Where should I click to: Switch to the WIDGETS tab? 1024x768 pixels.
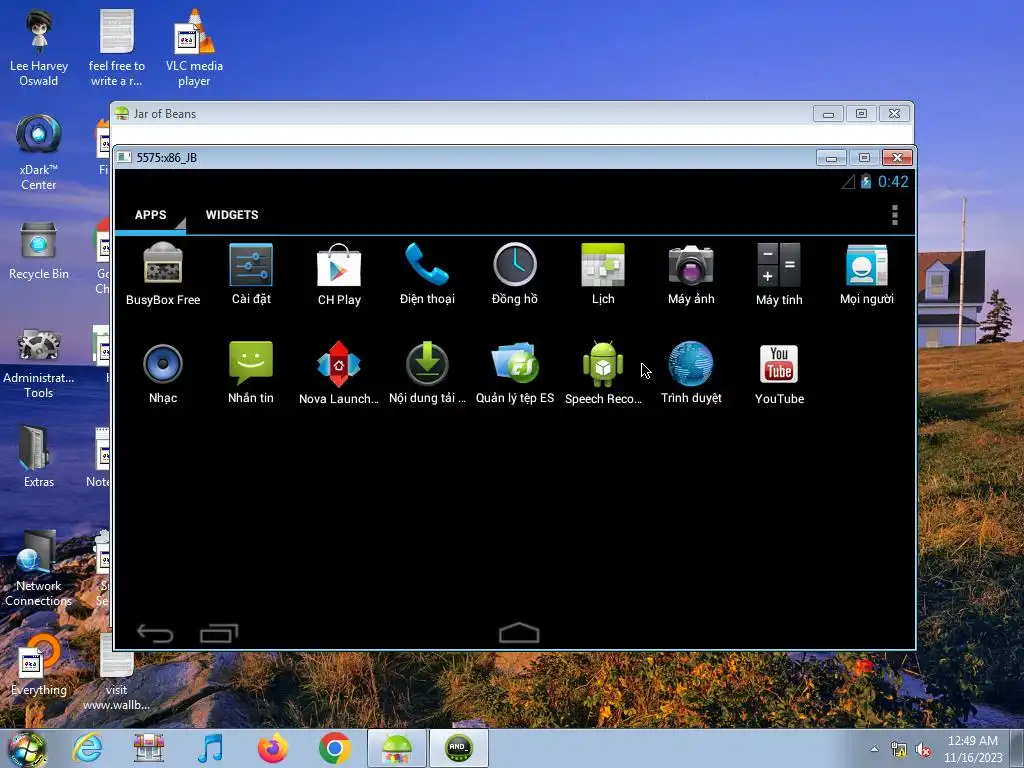tap(232, 215)
